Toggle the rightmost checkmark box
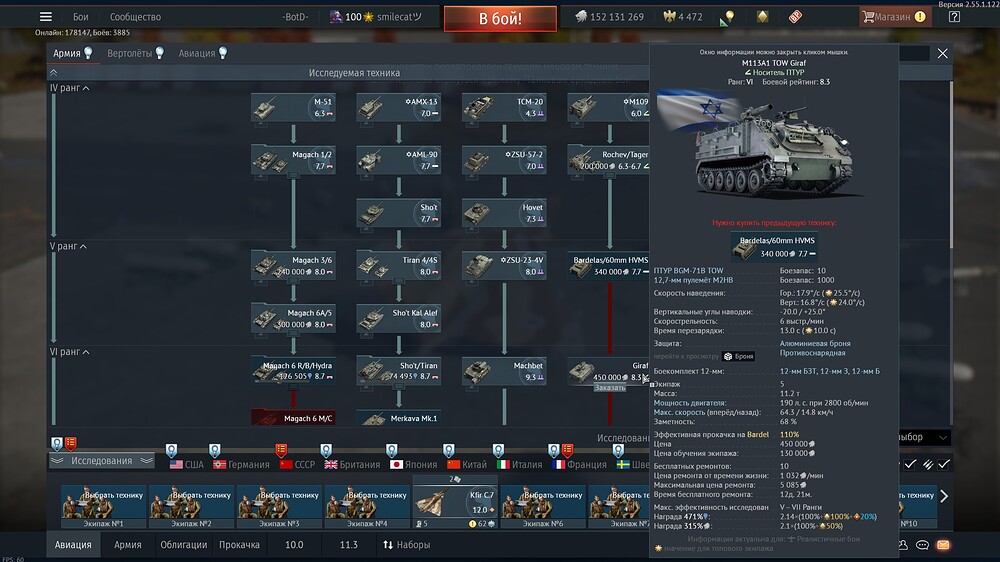 coord(944,464)
